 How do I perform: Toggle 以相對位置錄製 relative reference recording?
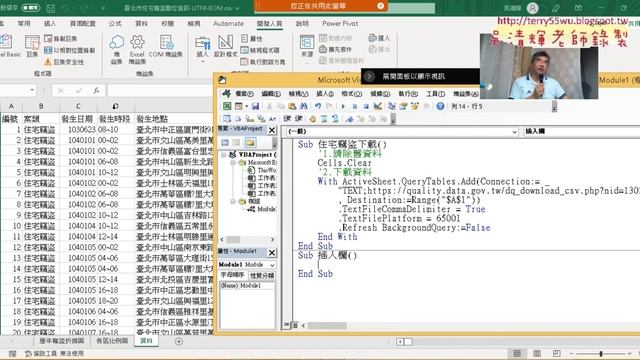point(70,50)
